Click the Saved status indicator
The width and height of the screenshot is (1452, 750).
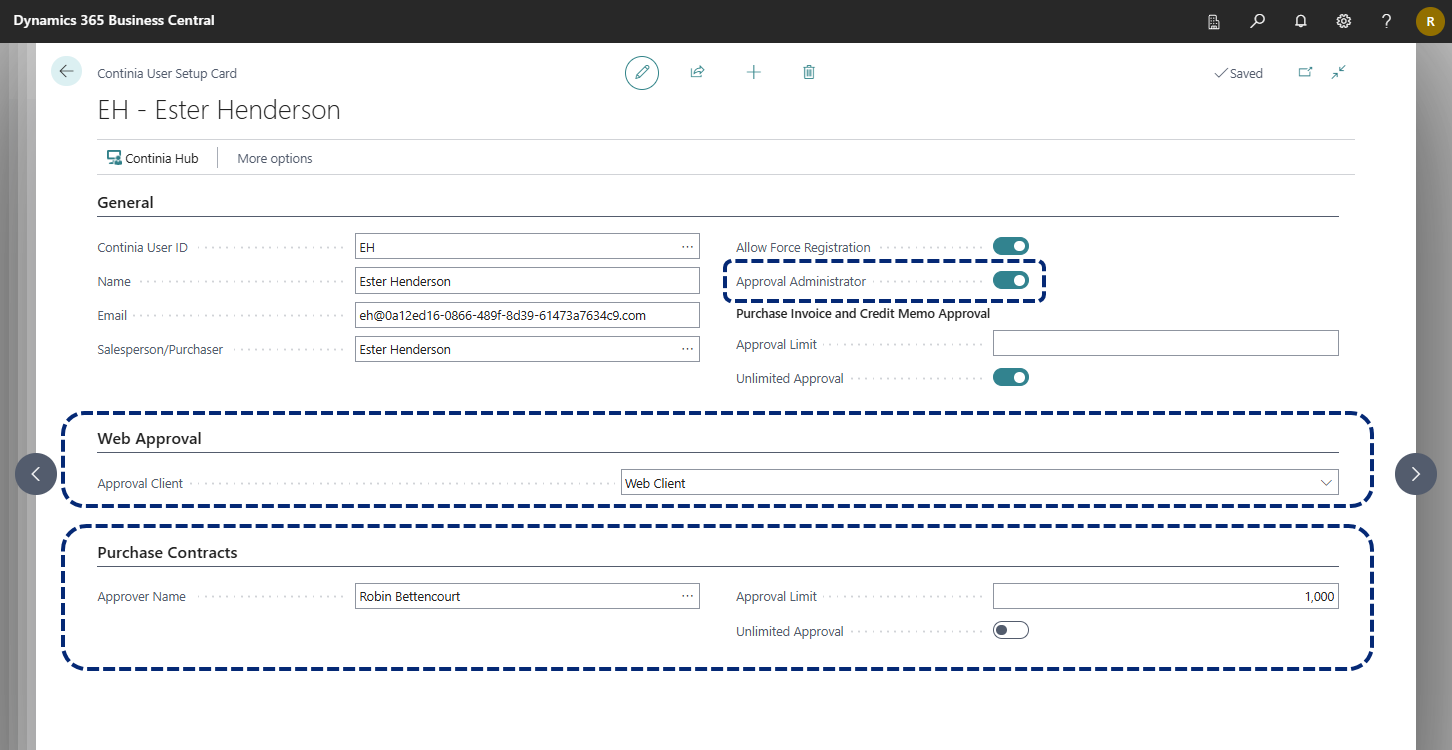(x=1238, y=73)
